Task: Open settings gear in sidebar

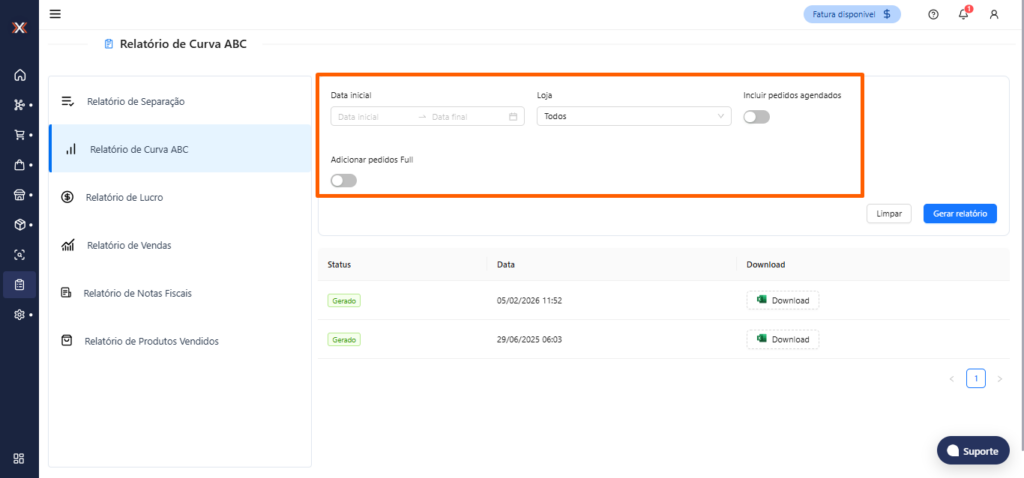Action: 19,315
